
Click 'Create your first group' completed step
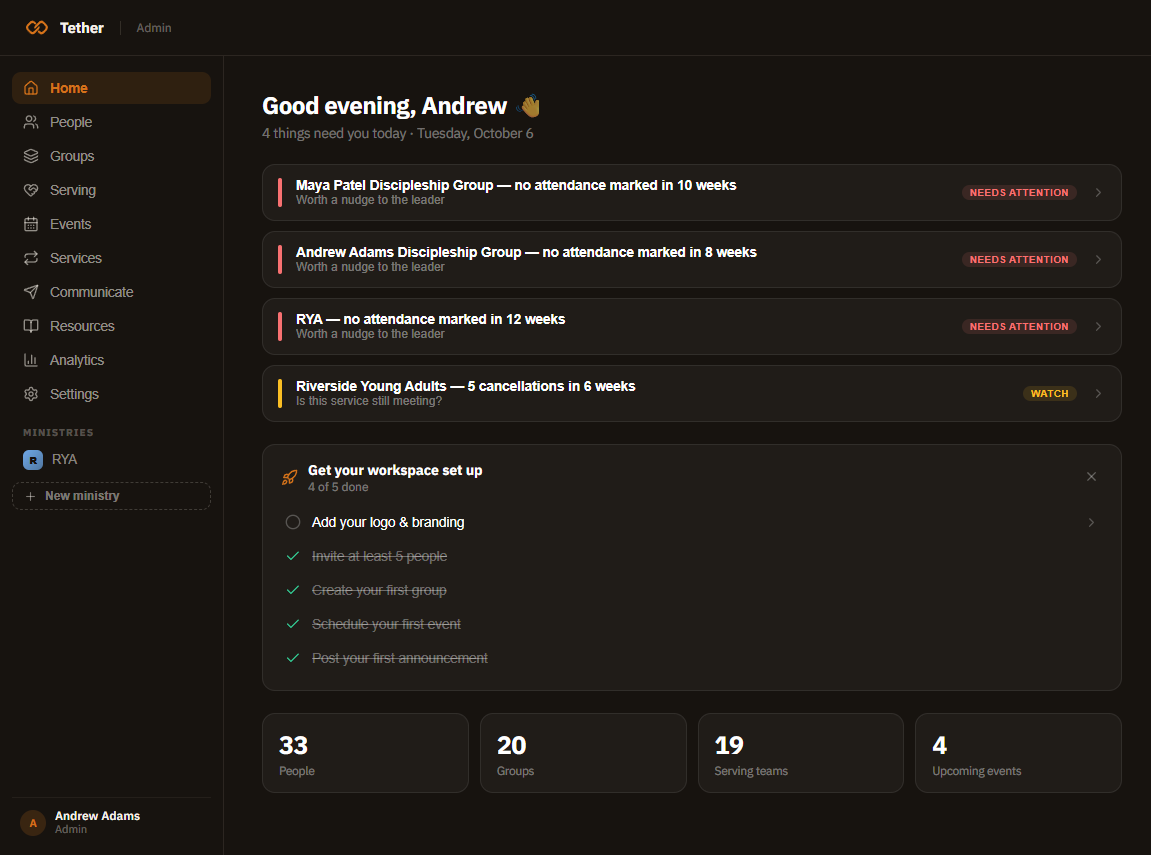point(379,590)
